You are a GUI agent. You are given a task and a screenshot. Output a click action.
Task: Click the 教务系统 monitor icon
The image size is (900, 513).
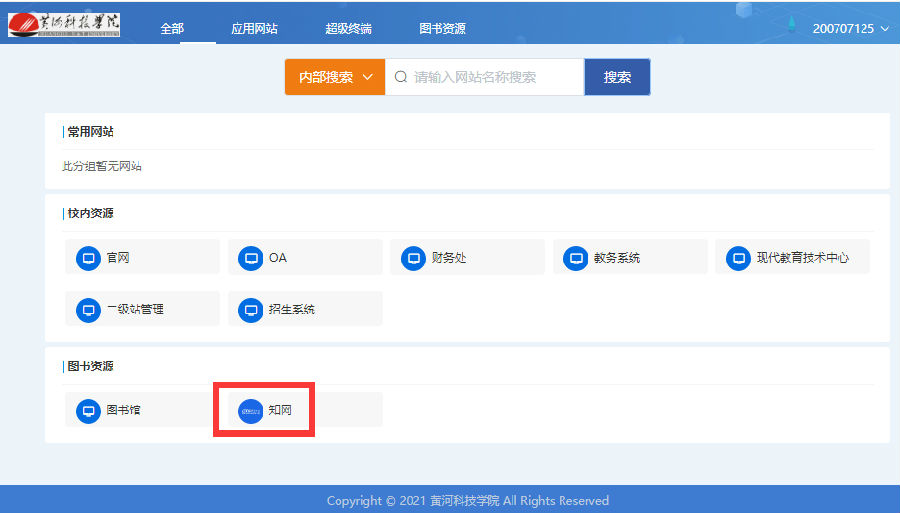point(576,258)
